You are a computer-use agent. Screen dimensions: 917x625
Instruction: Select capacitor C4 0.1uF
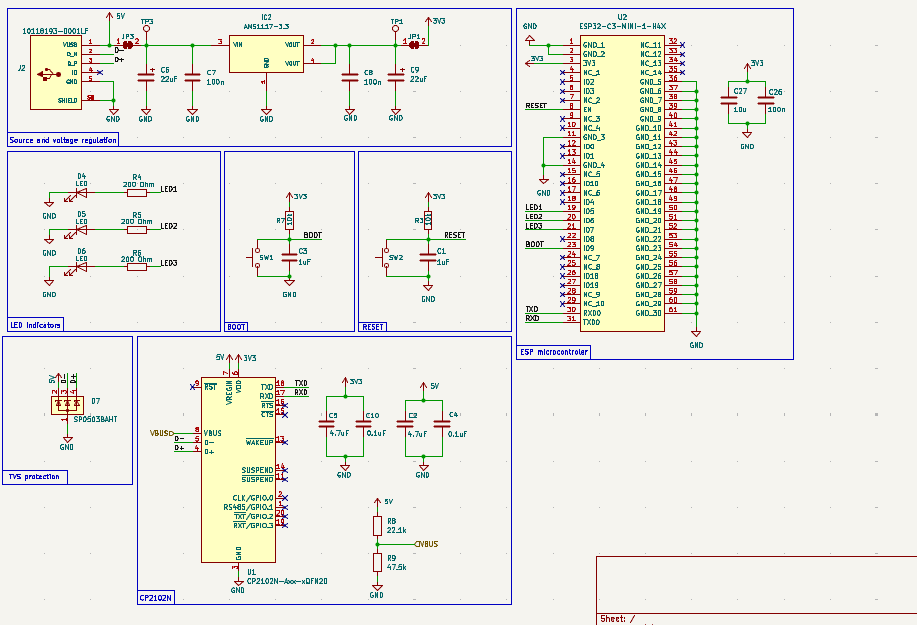coord(442,424)
